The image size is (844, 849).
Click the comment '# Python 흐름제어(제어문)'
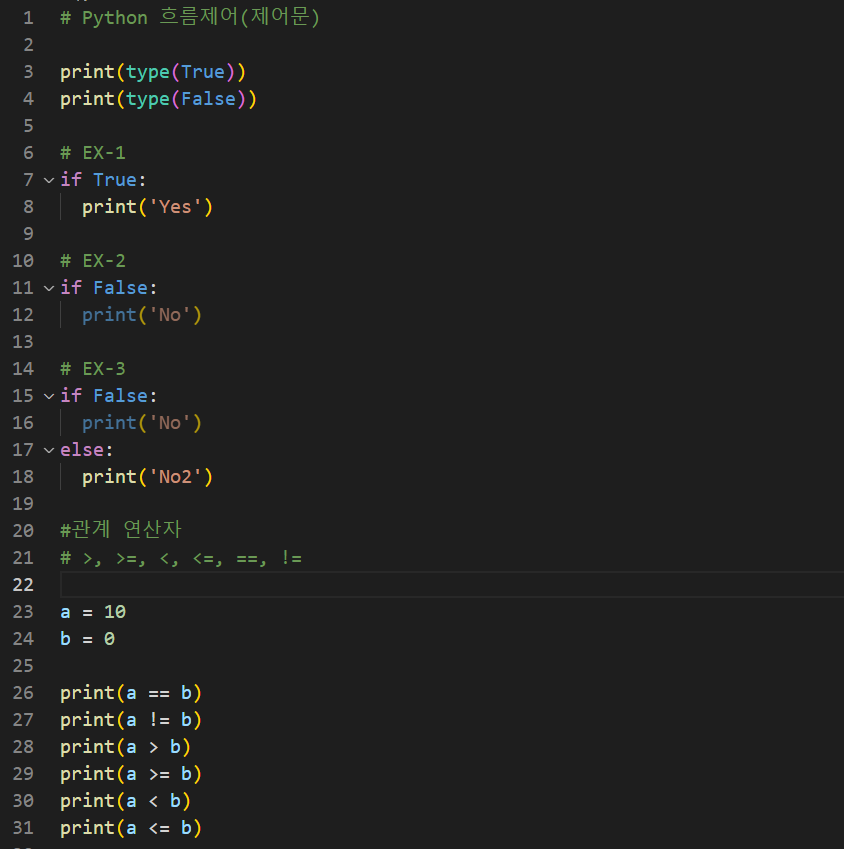click(x=190, y=17)
